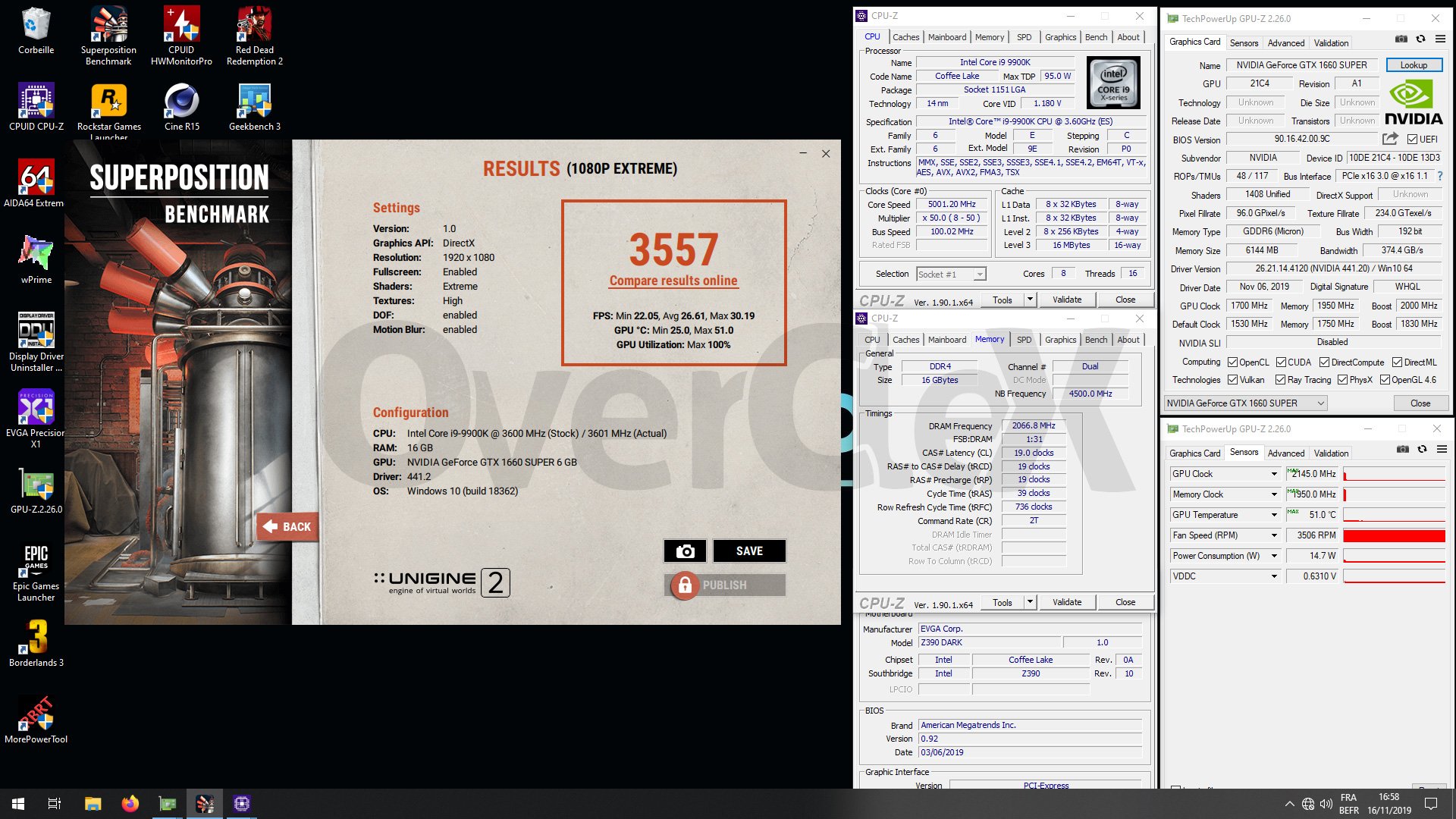Toggle CUDA checkbox in GPU-Z

[1281, 362]
